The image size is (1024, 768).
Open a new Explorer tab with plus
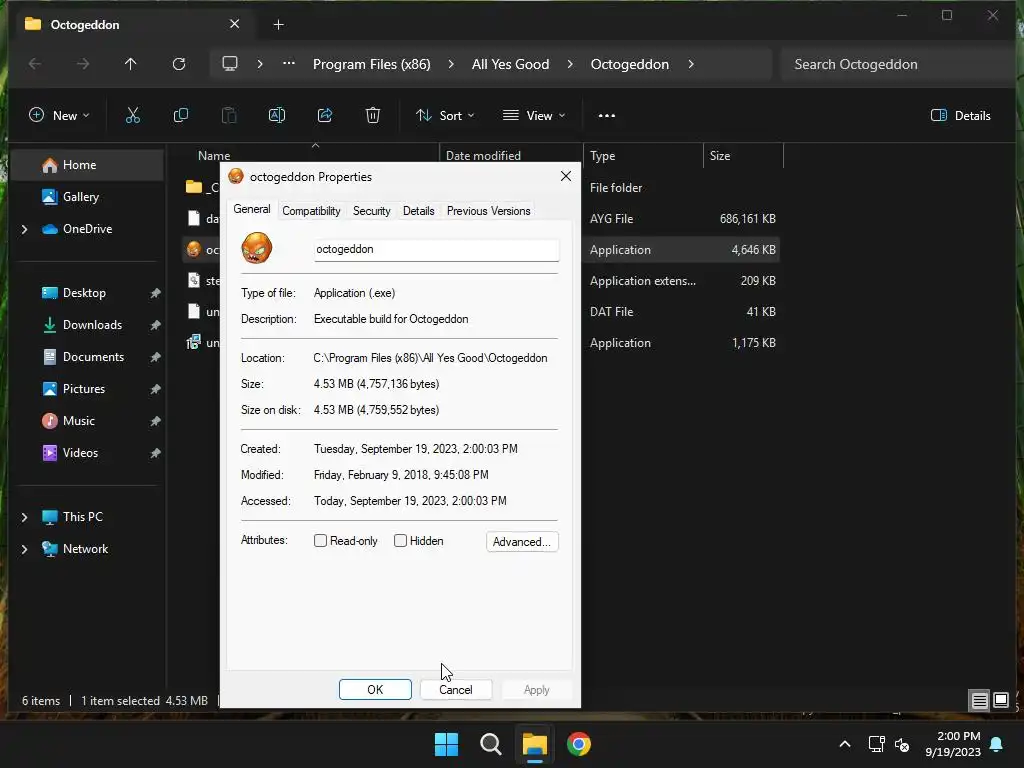point(278,25)
